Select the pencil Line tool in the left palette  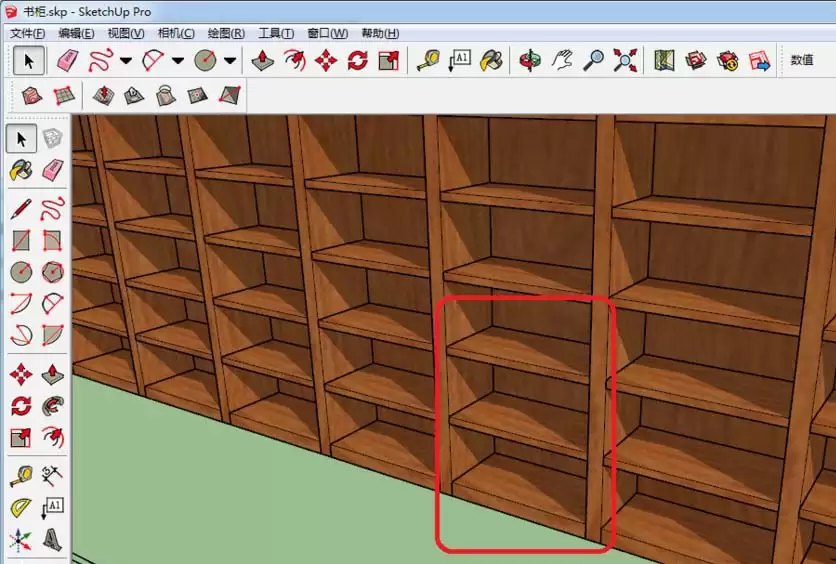click(x=21, y=208)
